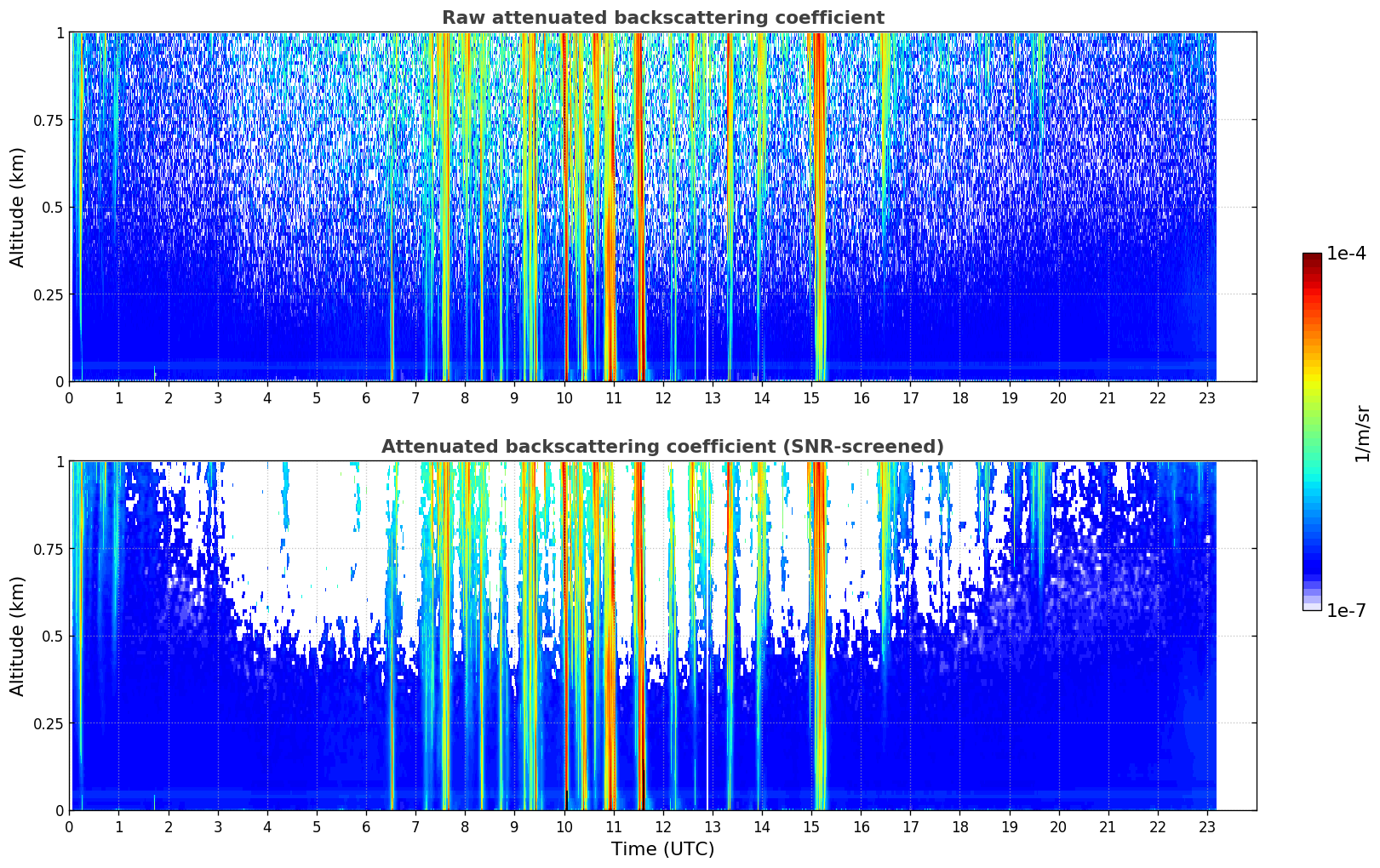The image size is (1380, 868).
Task: Click hour 23 tick under the raw plot
Action: [x=1207, y=397]
